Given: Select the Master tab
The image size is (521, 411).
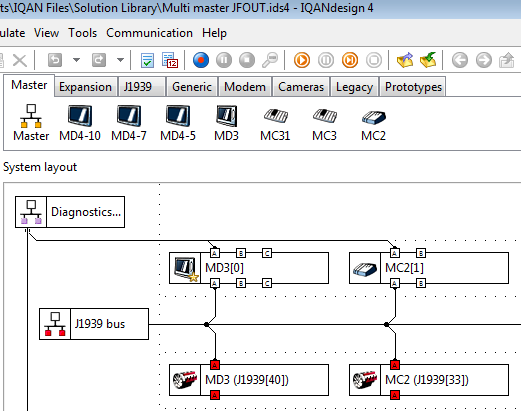Looking at the screenshot, I should click(29, 85).
